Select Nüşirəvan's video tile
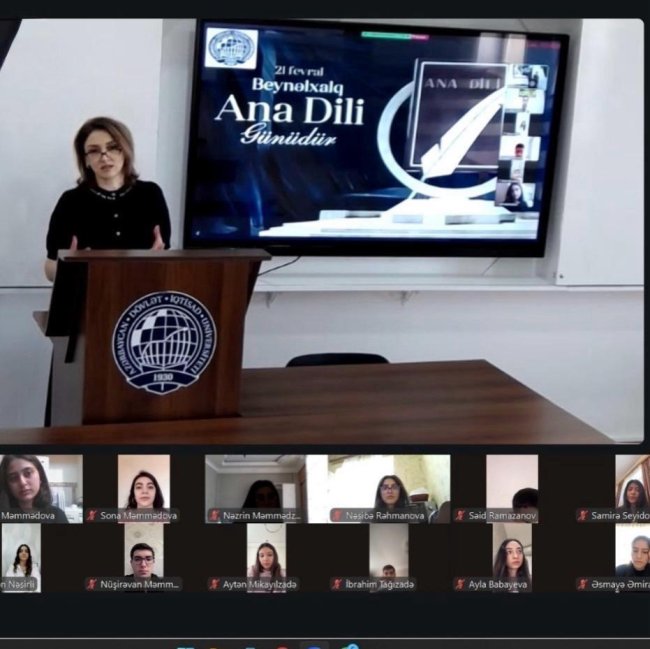 143,550
